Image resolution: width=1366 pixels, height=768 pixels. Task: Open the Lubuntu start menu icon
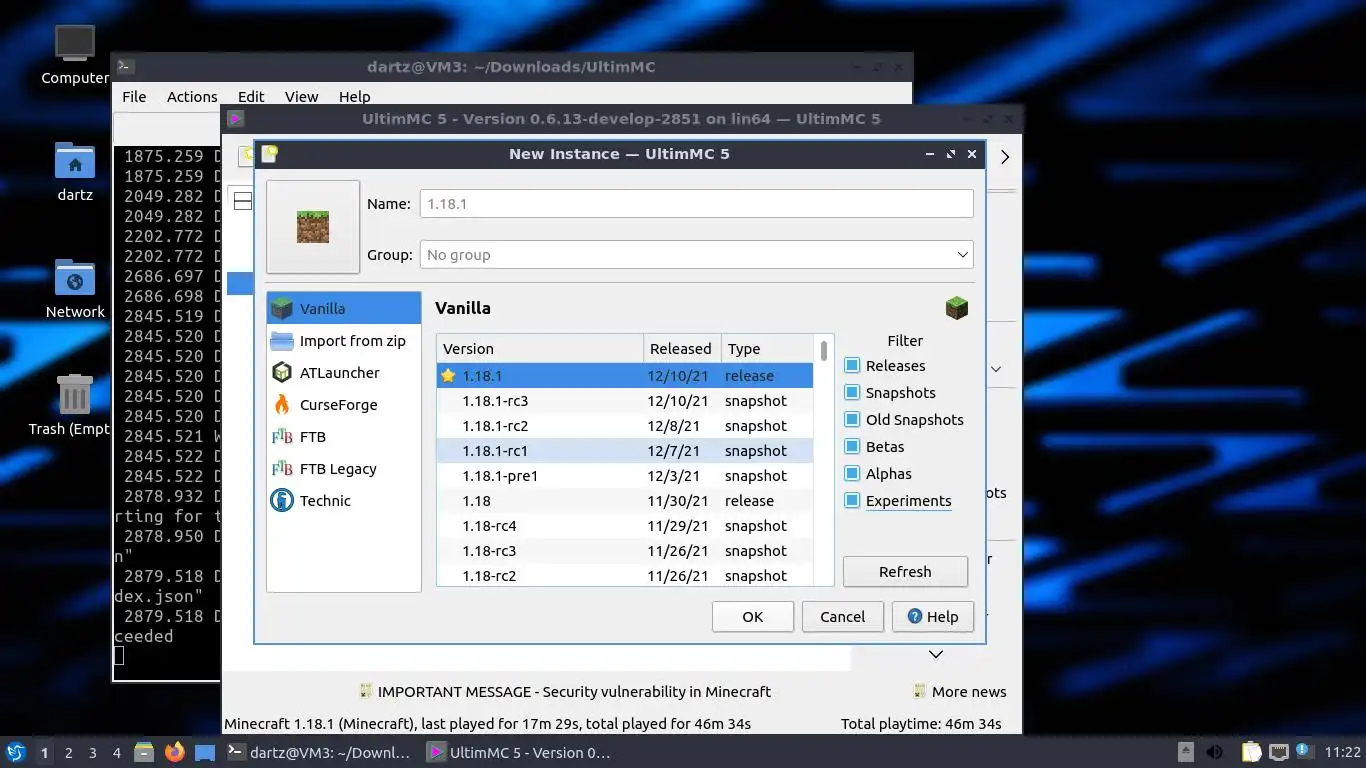click(x=15, y=752)
